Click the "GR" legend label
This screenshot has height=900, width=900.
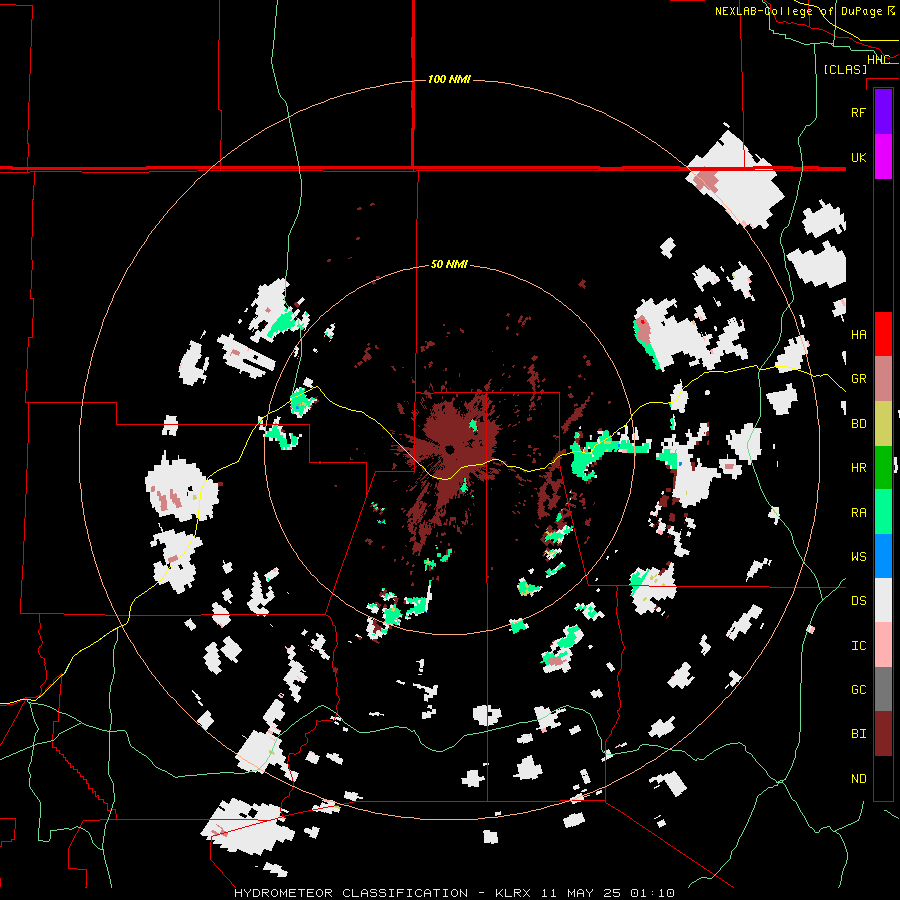(858, 379)
